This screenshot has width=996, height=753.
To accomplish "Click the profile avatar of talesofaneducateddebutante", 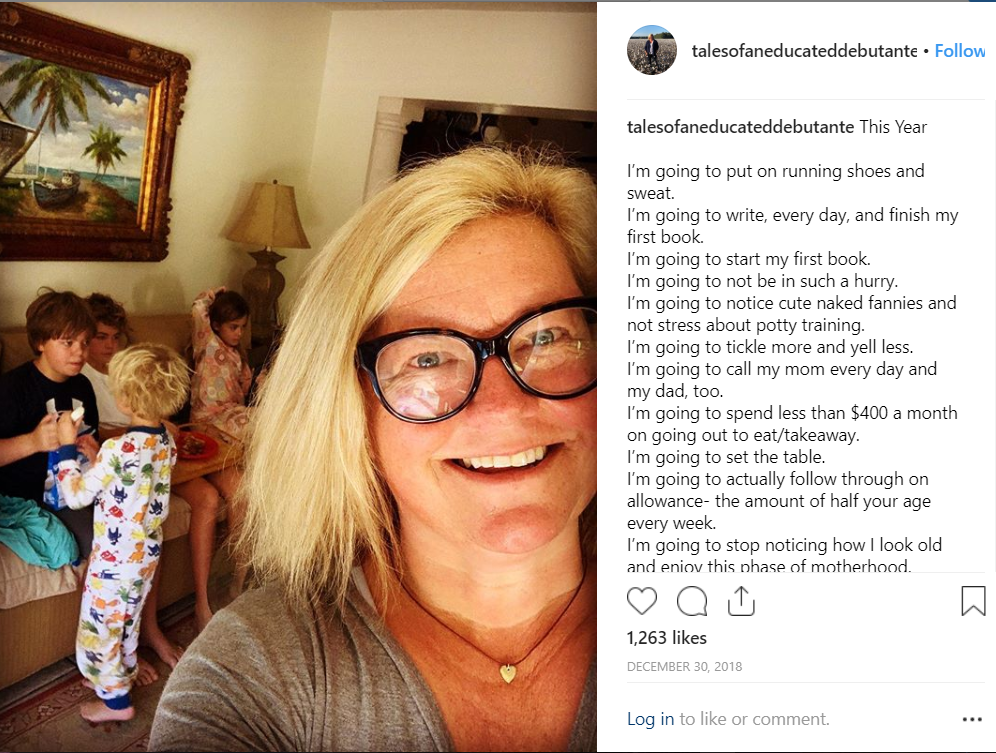I will point(652,50).
